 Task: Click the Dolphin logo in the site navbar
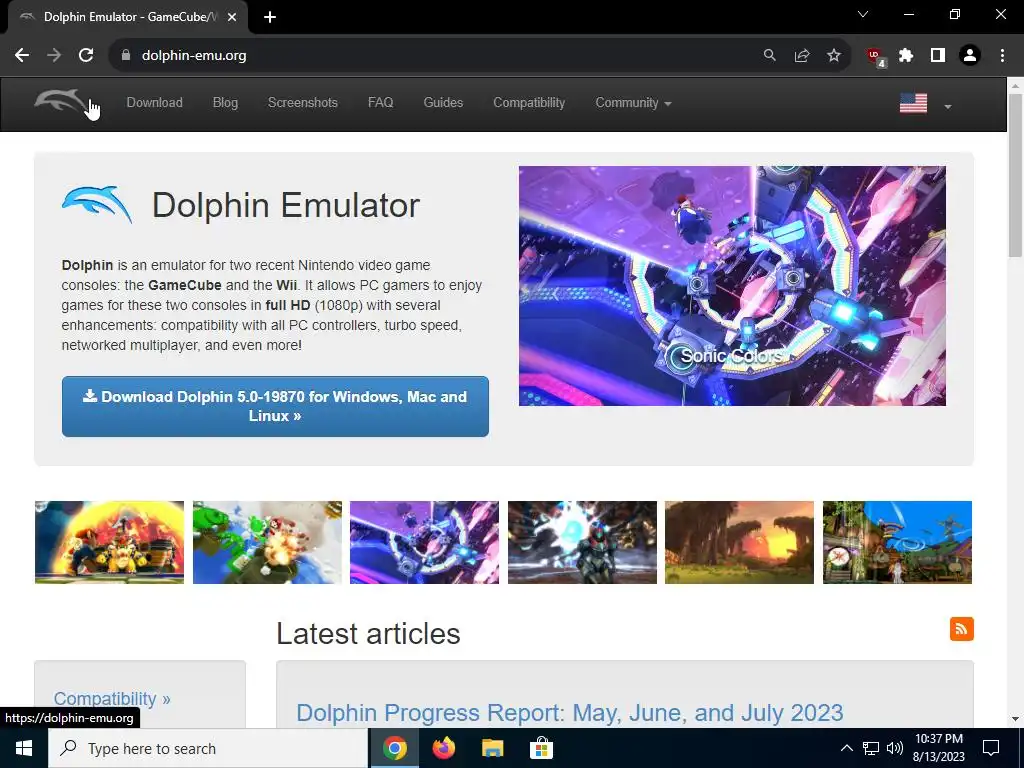[x=60, y=102]
